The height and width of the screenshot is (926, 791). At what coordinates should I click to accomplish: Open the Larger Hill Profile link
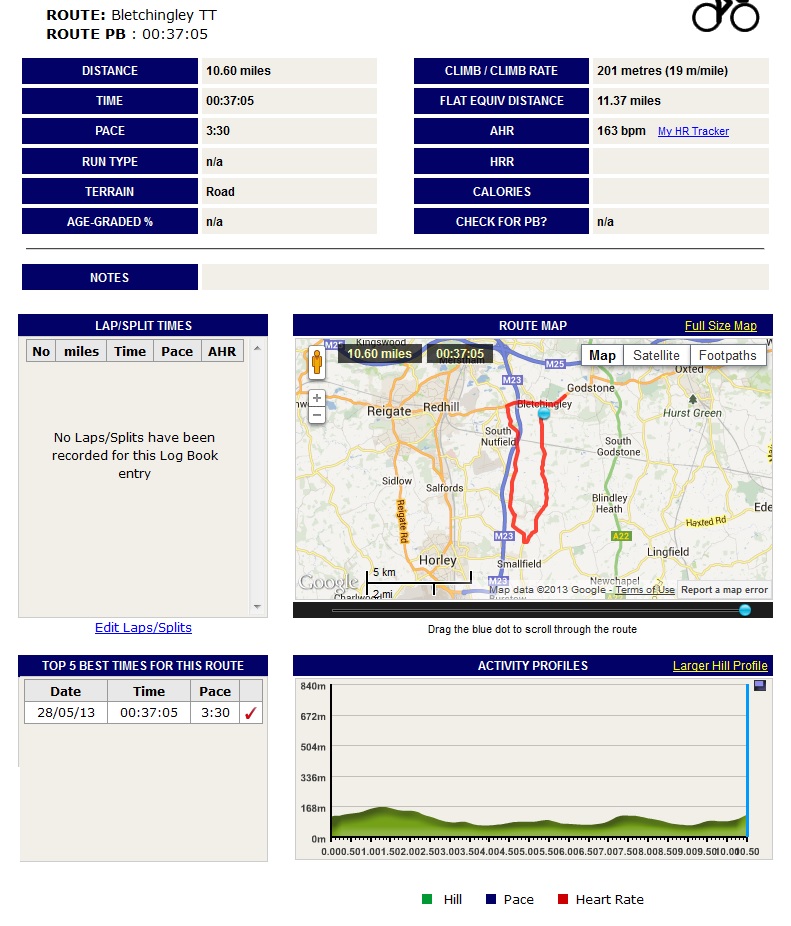[x=720, y=666]
